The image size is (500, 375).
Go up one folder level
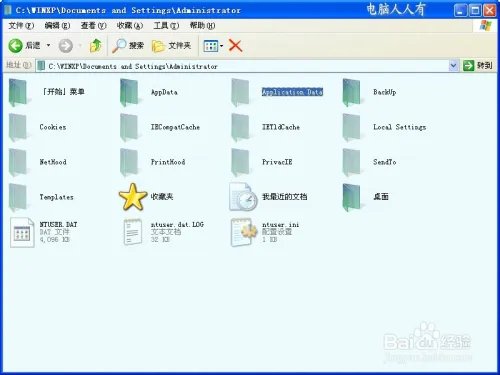(x=96, y=45)
